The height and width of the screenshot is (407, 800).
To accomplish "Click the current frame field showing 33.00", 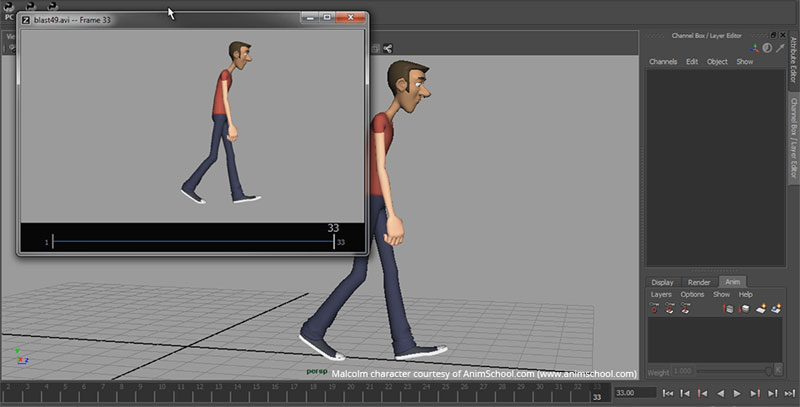I will [635, 393].
